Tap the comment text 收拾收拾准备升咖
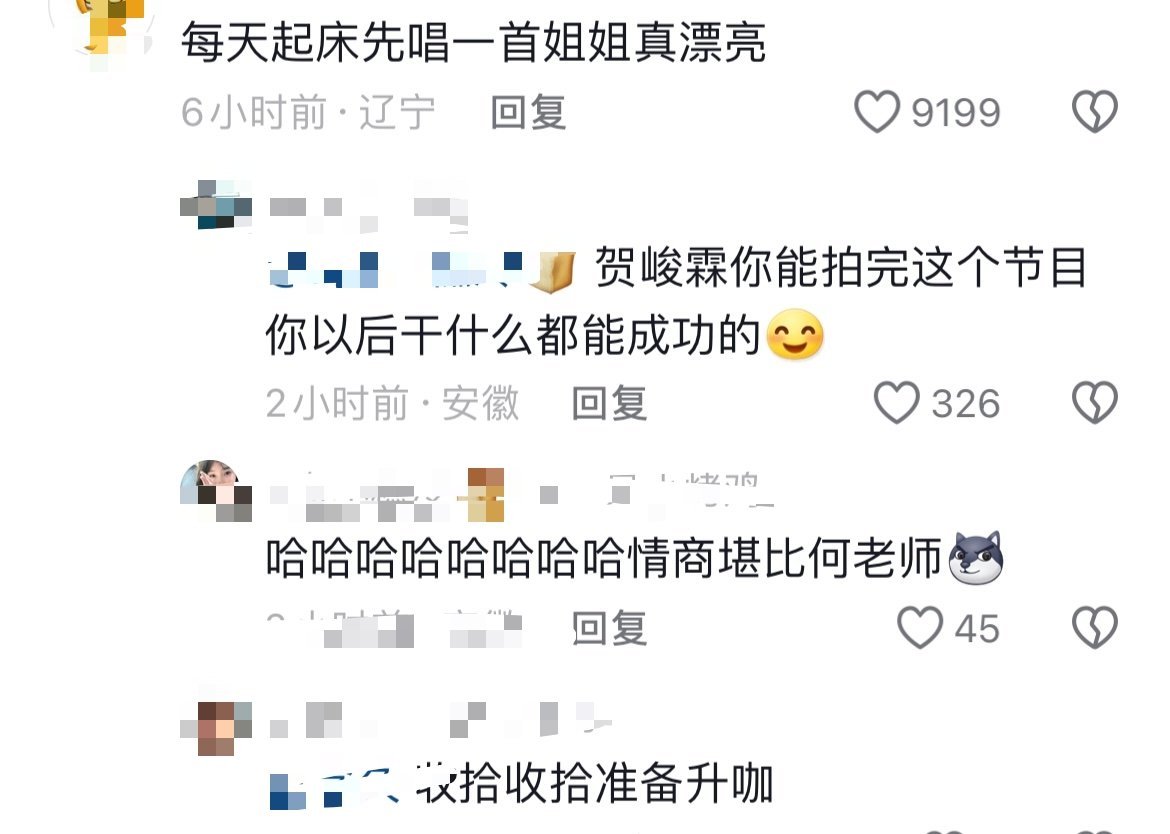 click(x=594, y=785)
